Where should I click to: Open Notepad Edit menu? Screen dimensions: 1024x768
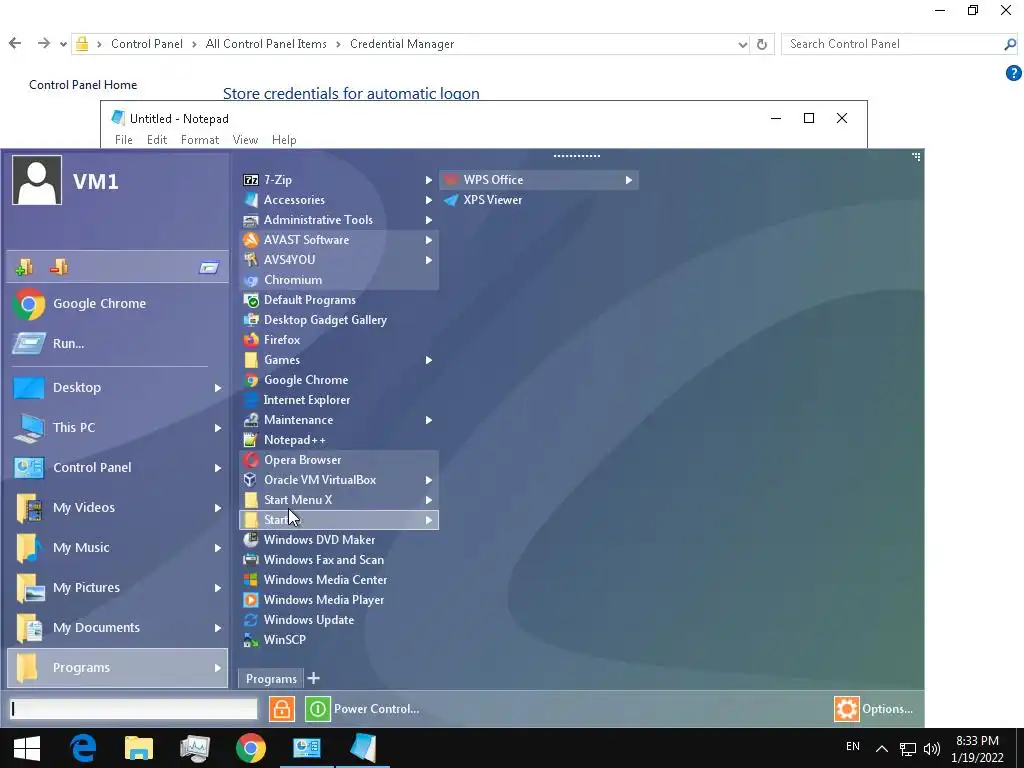point(157,140)
